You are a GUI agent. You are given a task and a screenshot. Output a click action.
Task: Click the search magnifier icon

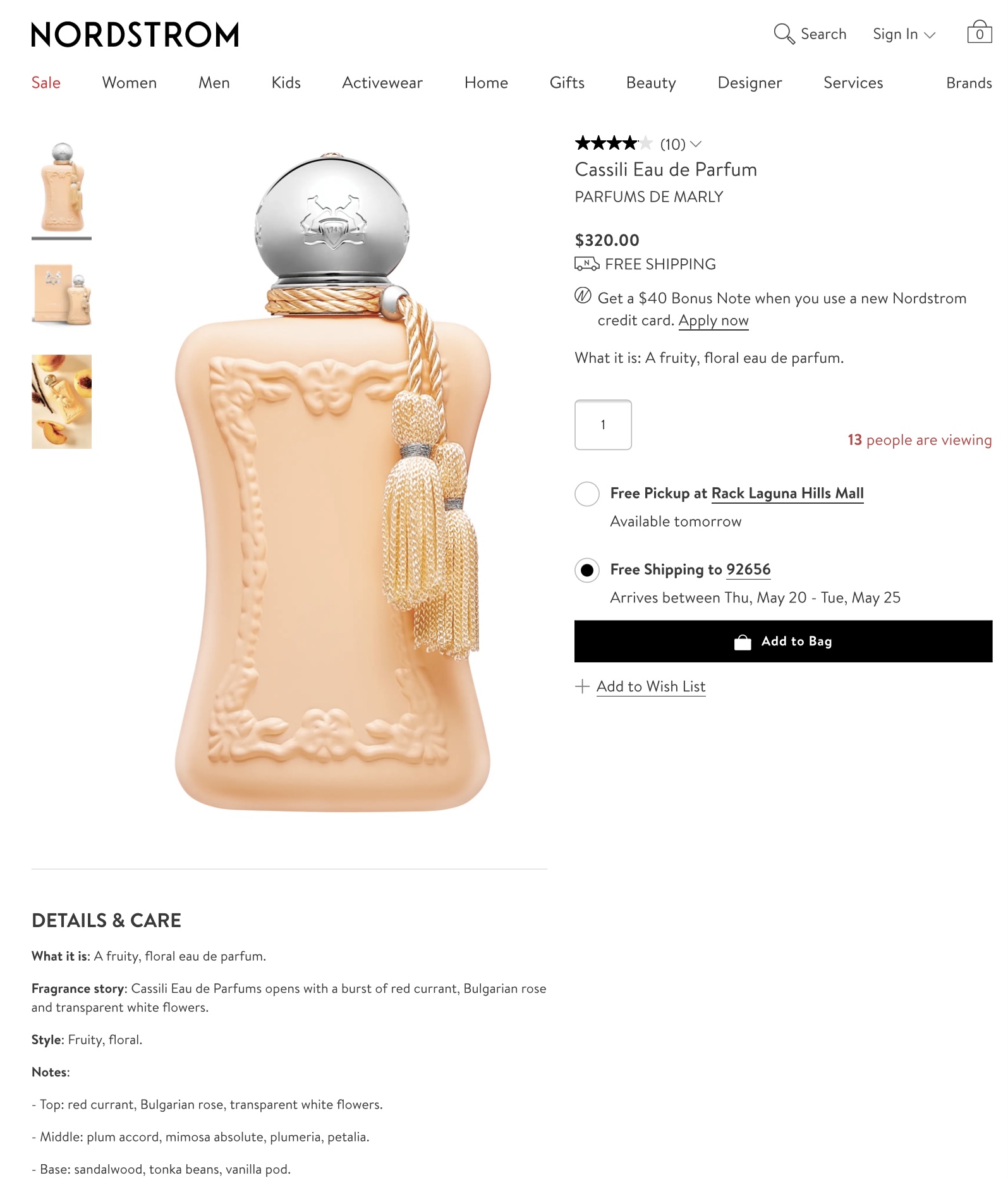click(784, 33)
